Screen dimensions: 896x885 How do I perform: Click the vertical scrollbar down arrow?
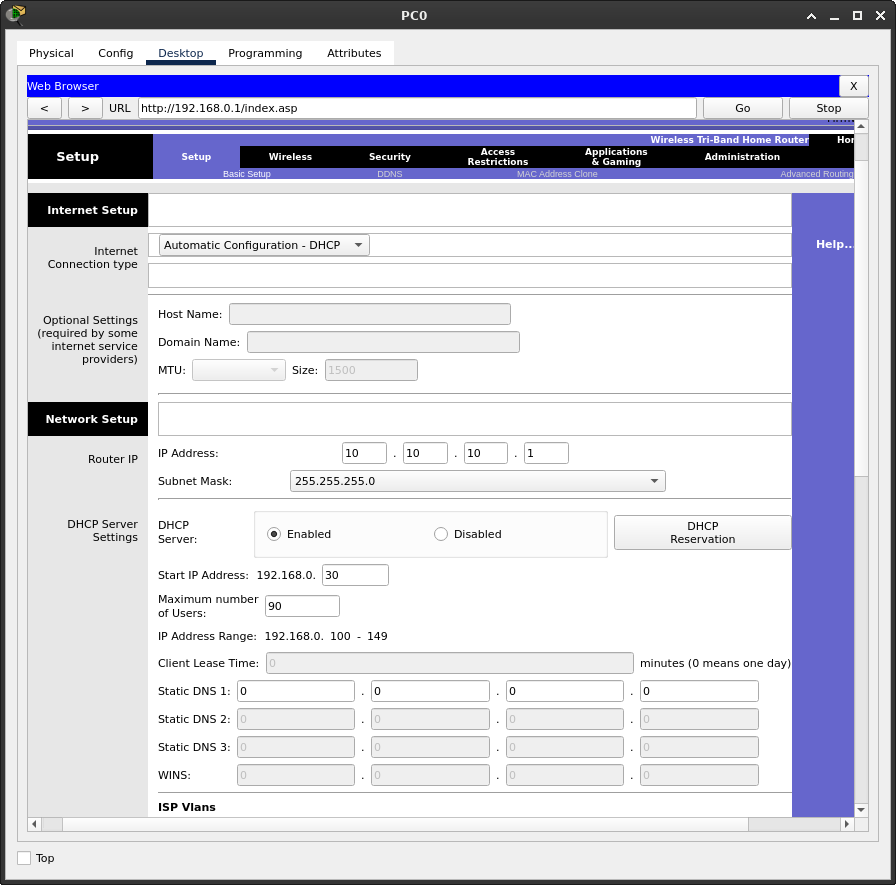pos(861,809)
